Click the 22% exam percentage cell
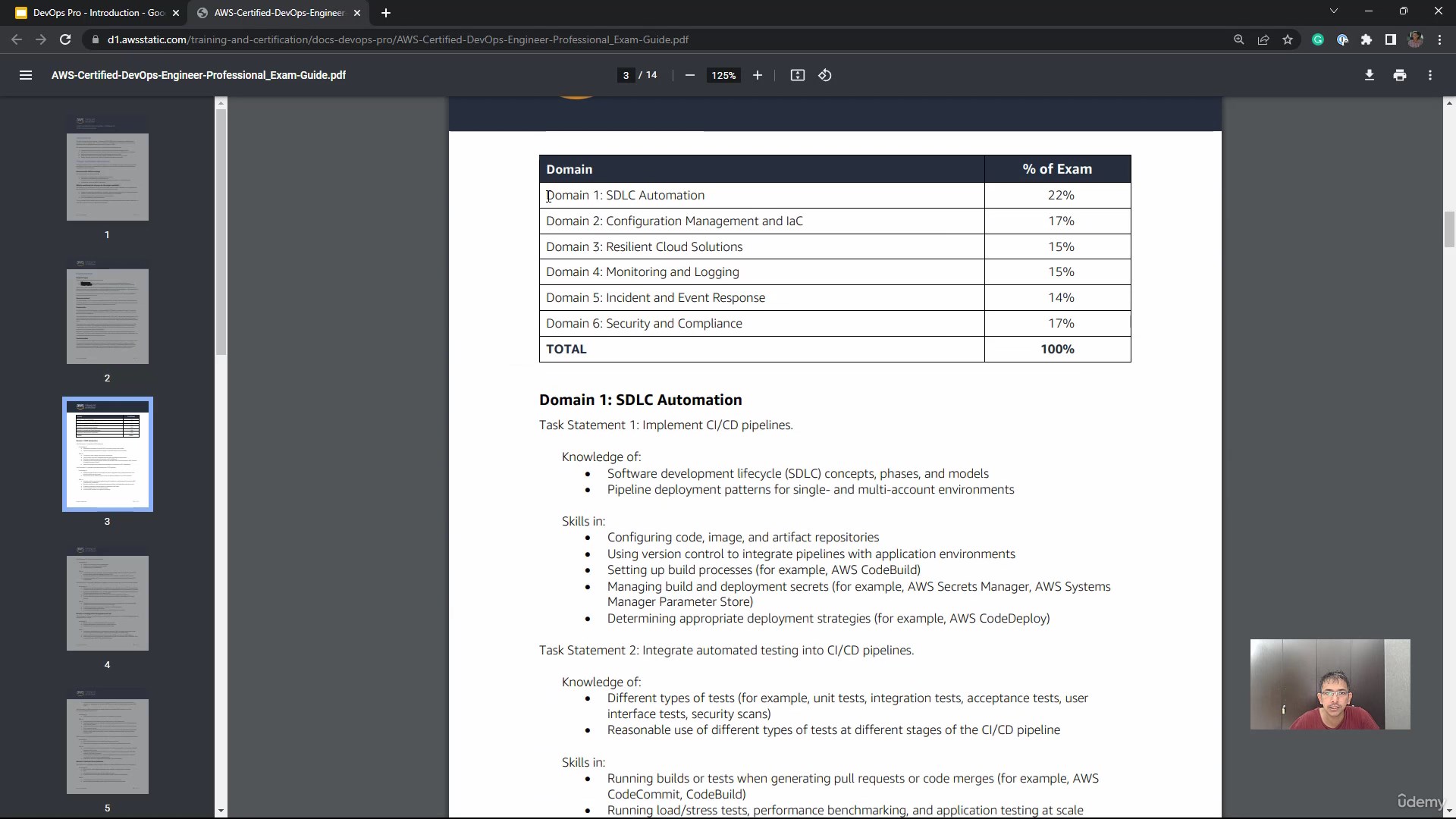This screenshot has width=1456, height=819. (1058, 196)
